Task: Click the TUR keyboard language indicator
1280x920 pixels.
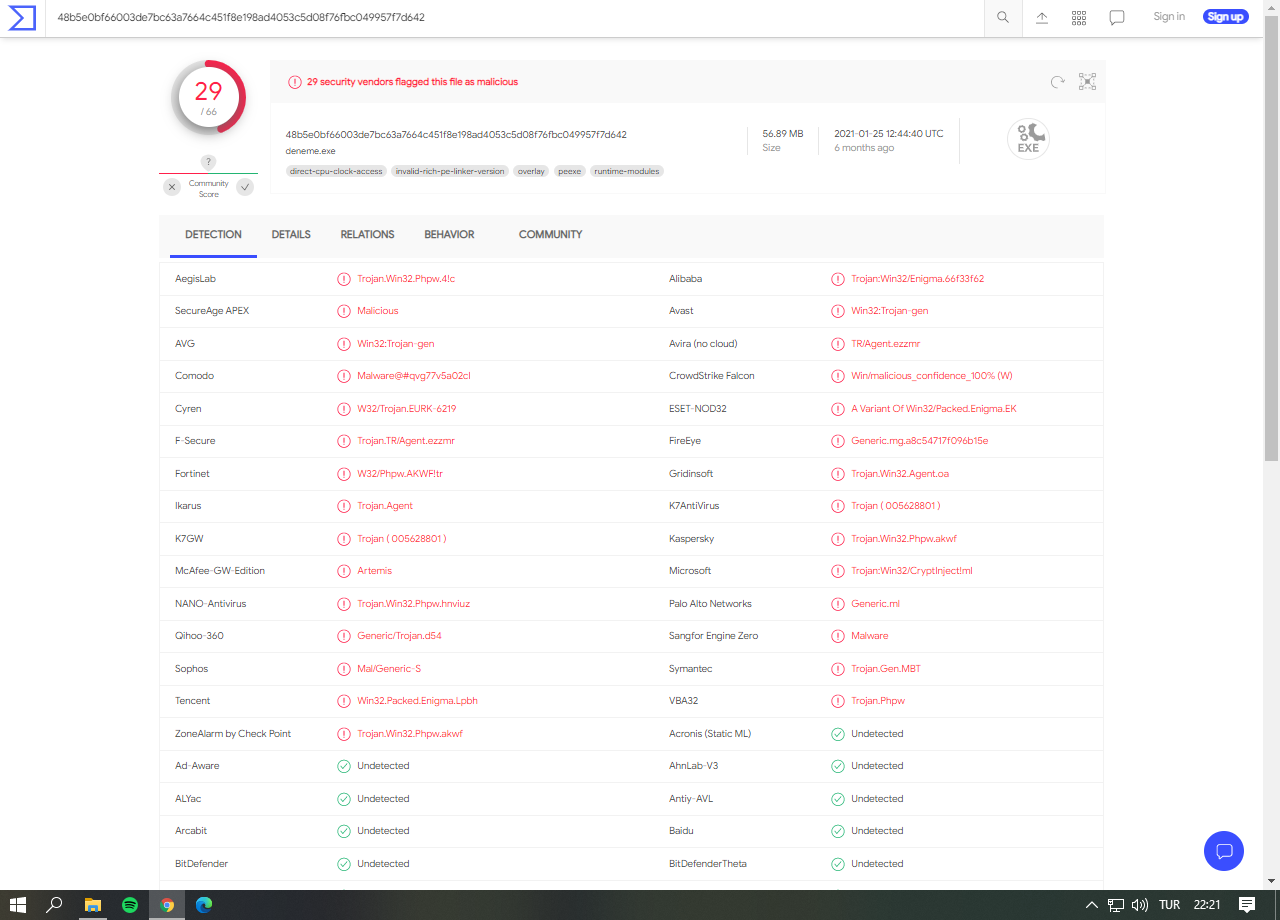Action: (1169, 905)
